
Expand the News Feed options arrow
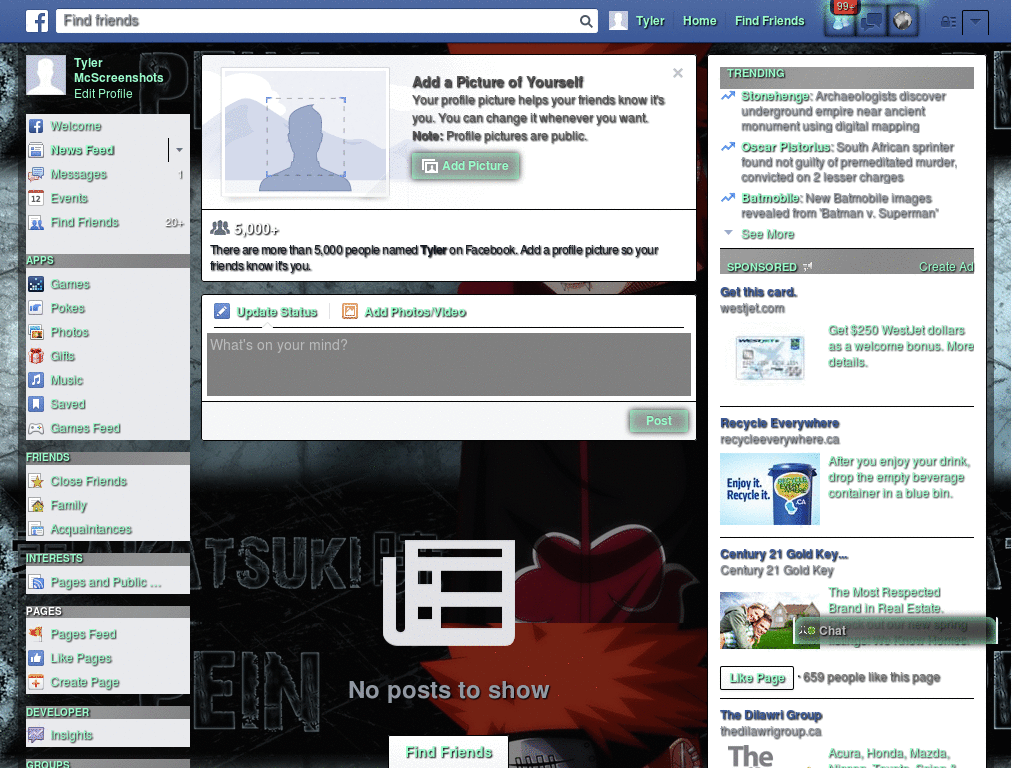point(179,150)
